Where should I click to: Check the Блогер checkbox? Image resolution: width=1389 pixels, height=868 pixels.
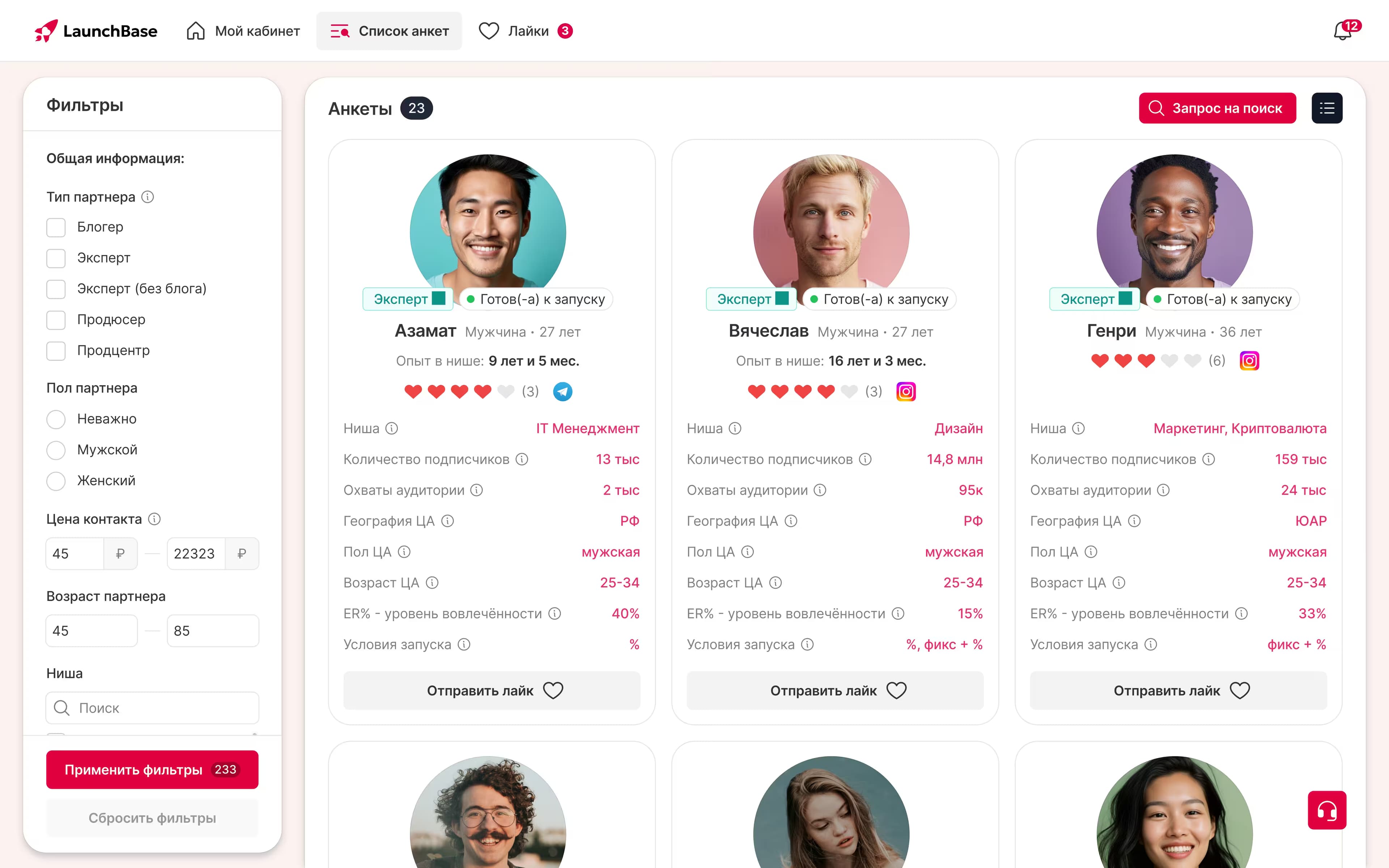click(x=56, y=227)
